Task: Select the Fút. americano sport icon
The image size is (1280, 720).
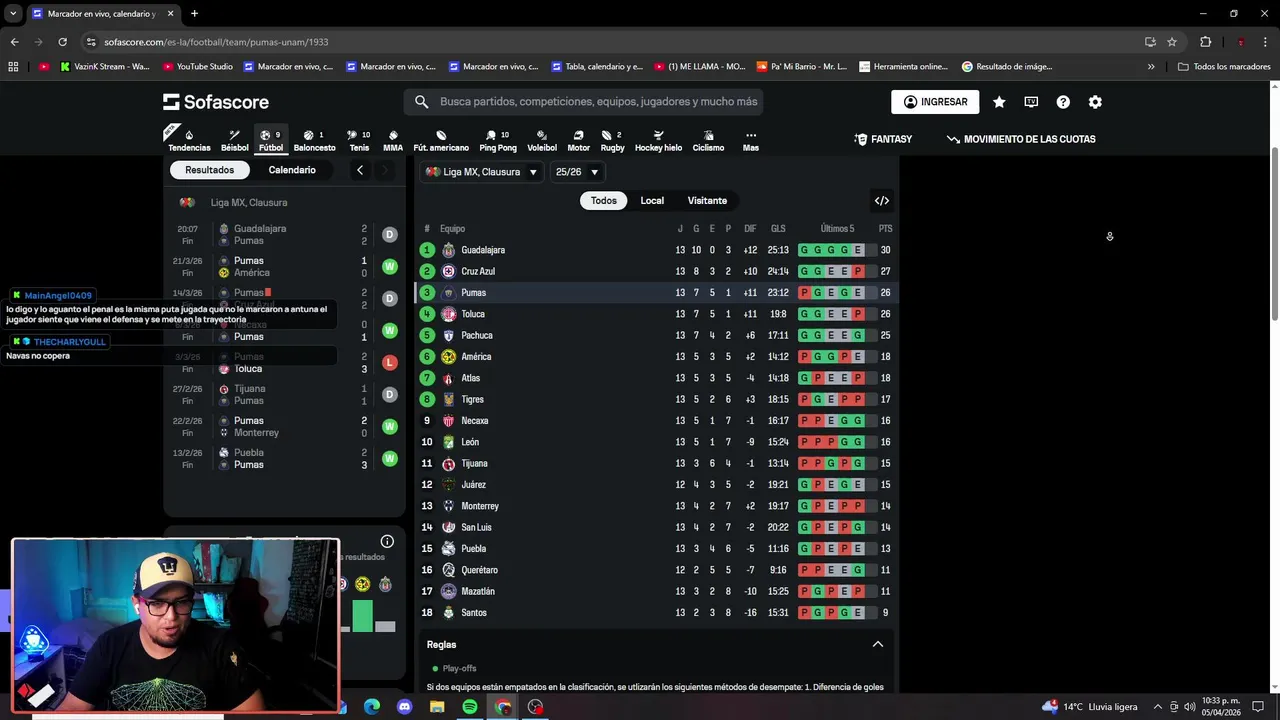Action: [441, 141]
